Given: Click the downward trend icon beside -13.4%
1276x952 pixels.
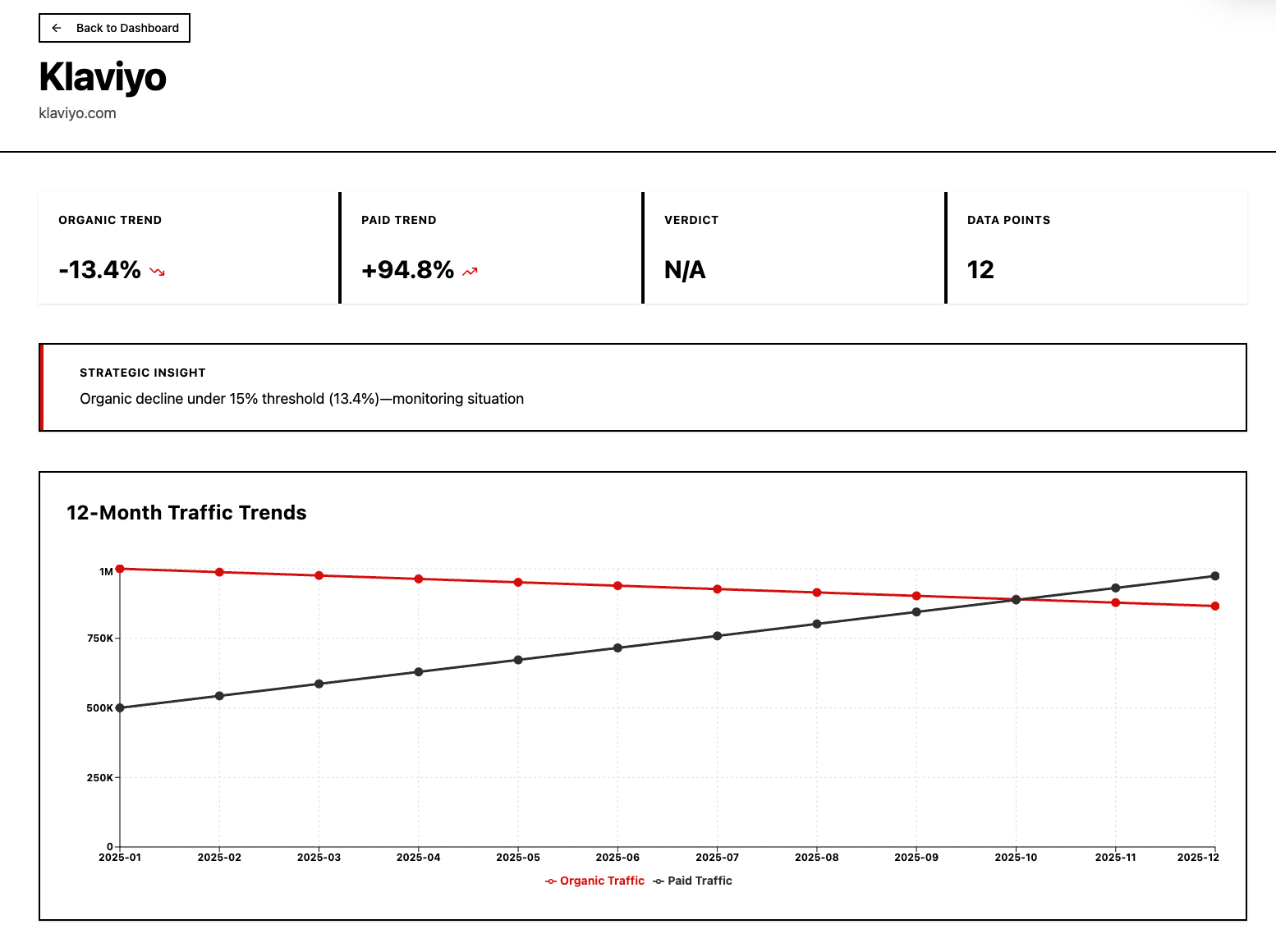Looking at the screenshot, I should tap(158, 272).
